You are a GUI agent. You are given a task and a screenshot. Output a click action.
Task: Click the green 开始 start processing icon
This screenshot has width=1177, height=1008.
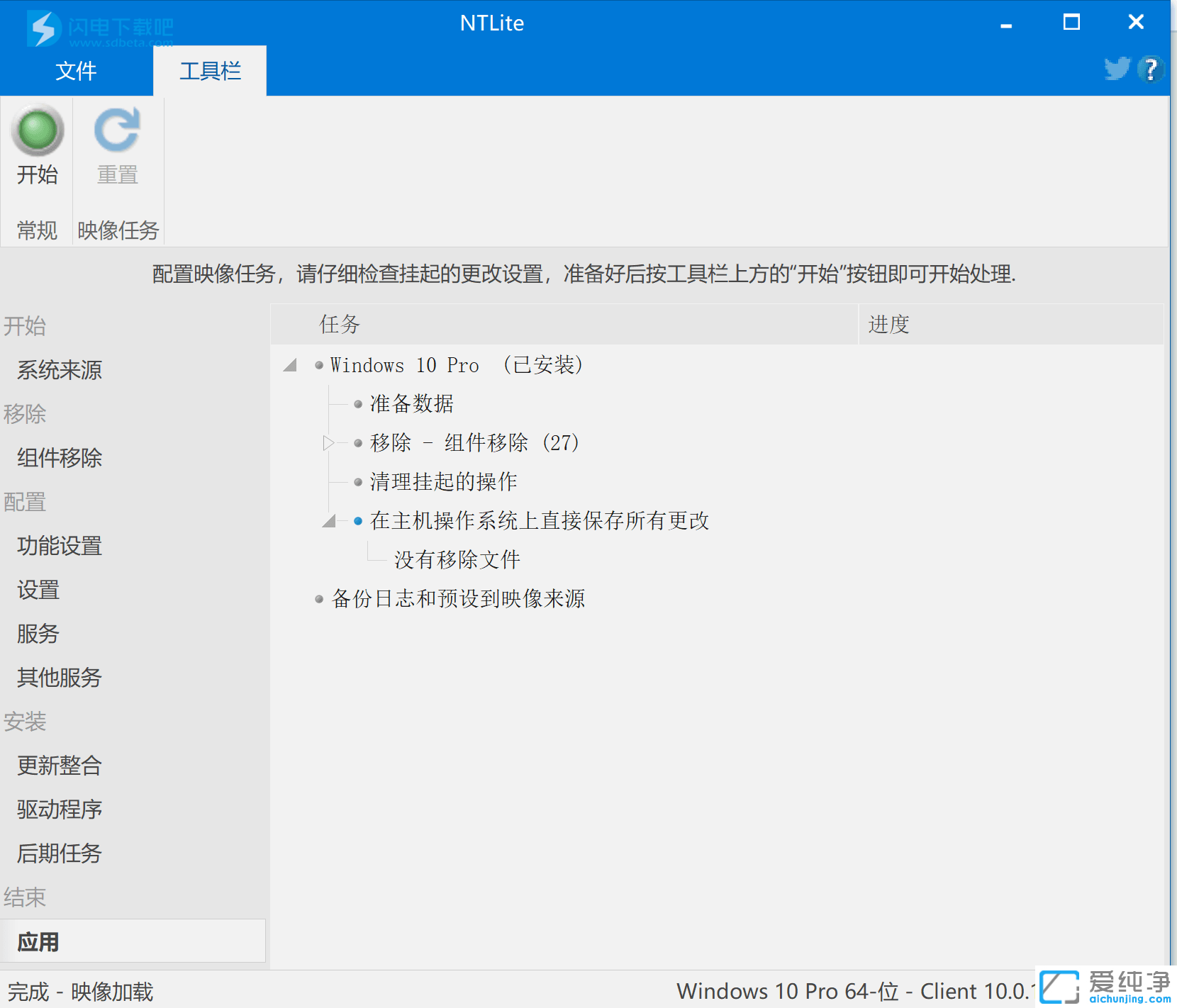tap(37, 130)
